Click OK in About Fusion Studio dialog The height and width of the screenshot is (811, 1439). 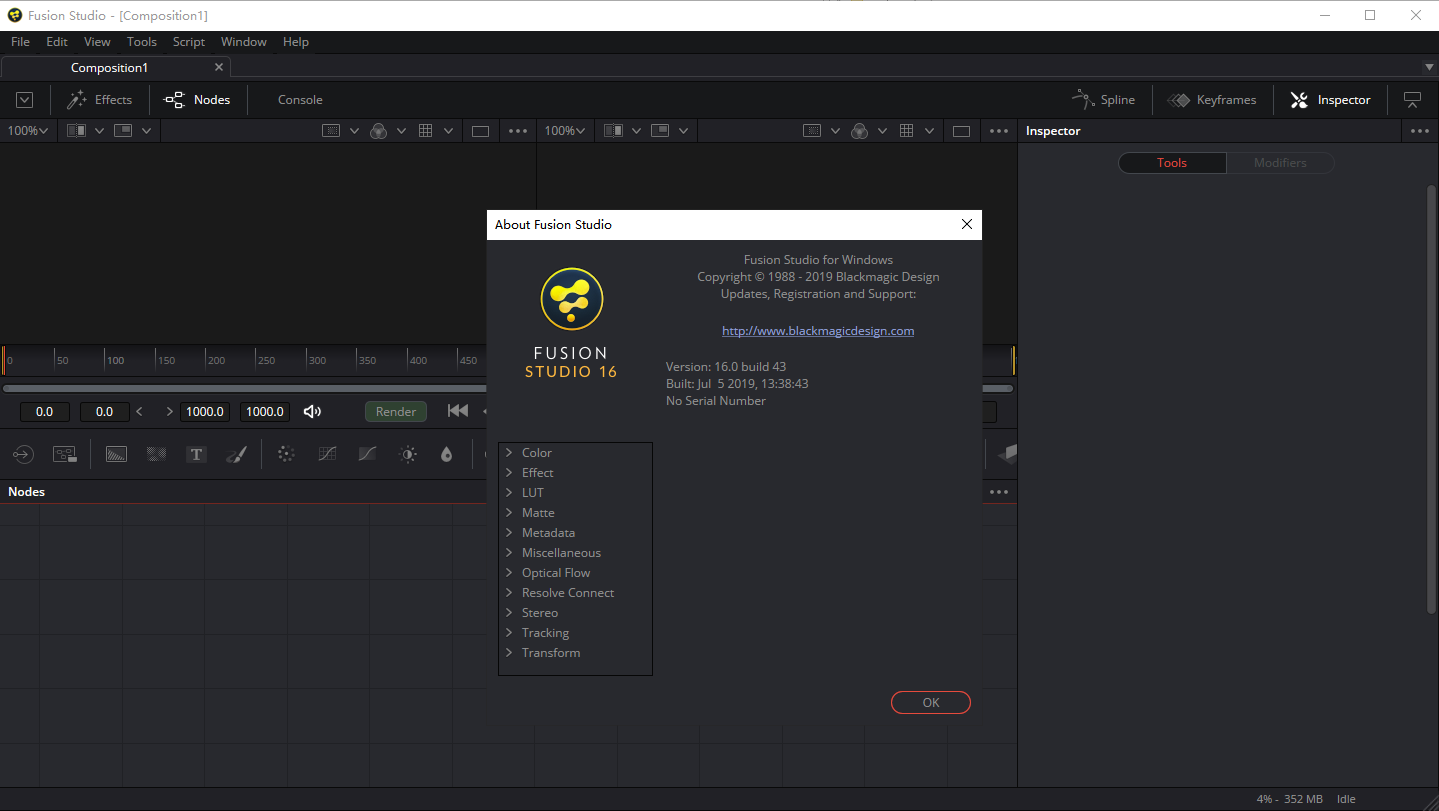coord(931,703)
